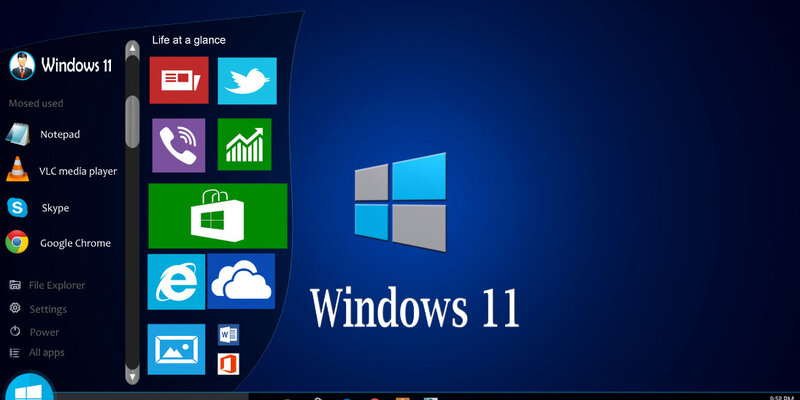
Task: Open the green Finance chart tile
Action: click(244, 144)
